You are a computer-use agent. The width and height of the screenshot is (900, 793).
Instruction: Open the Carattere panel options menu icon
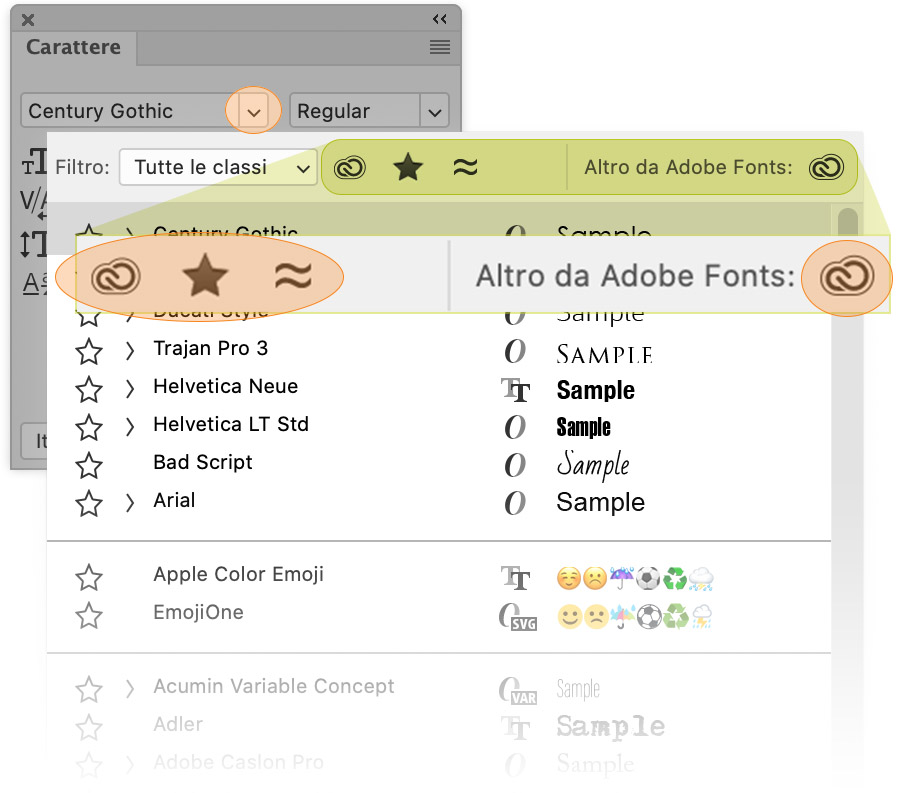[439, 47]
